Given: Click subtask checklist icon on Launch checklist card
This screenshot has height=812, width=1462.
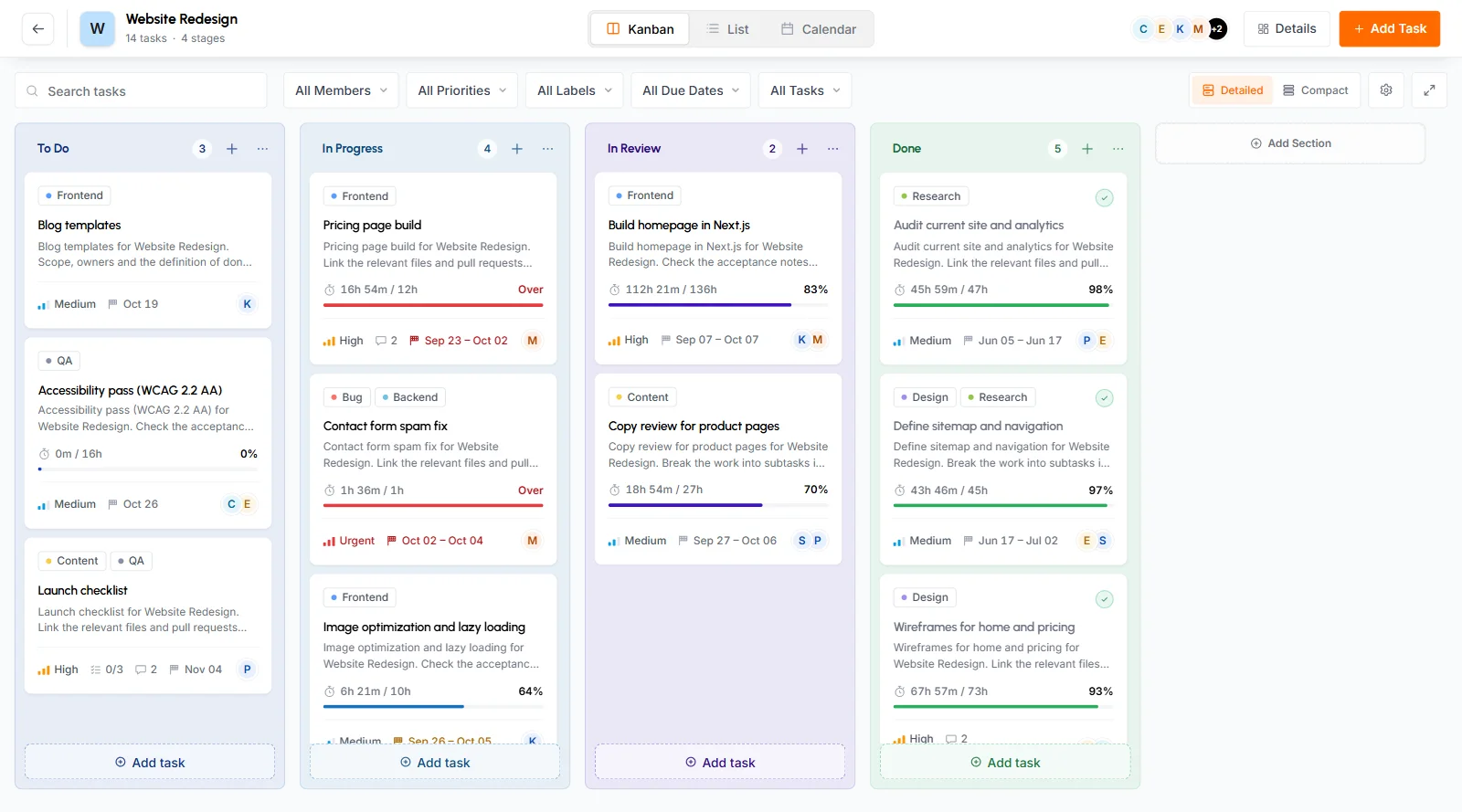Looking at the screenshot, I should 96,670.
